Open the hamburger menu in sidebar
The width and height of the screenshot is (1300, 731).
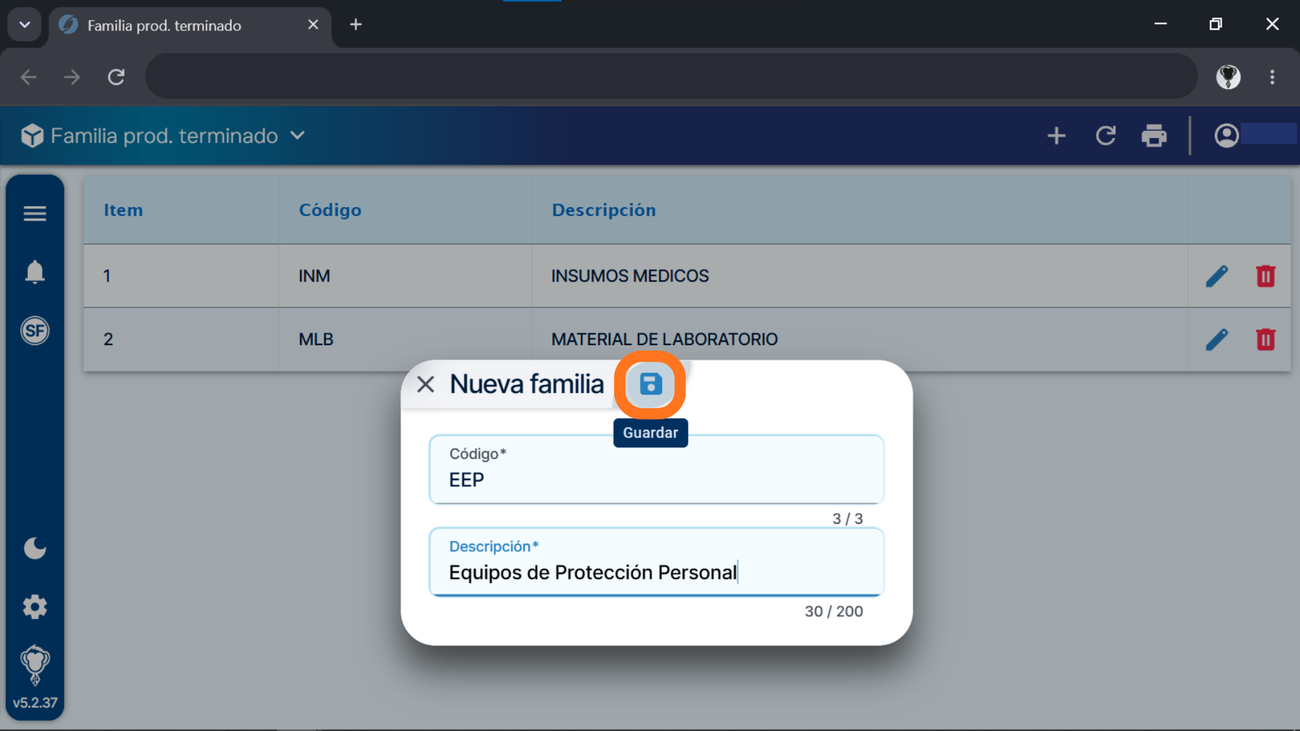coord(35,213)
